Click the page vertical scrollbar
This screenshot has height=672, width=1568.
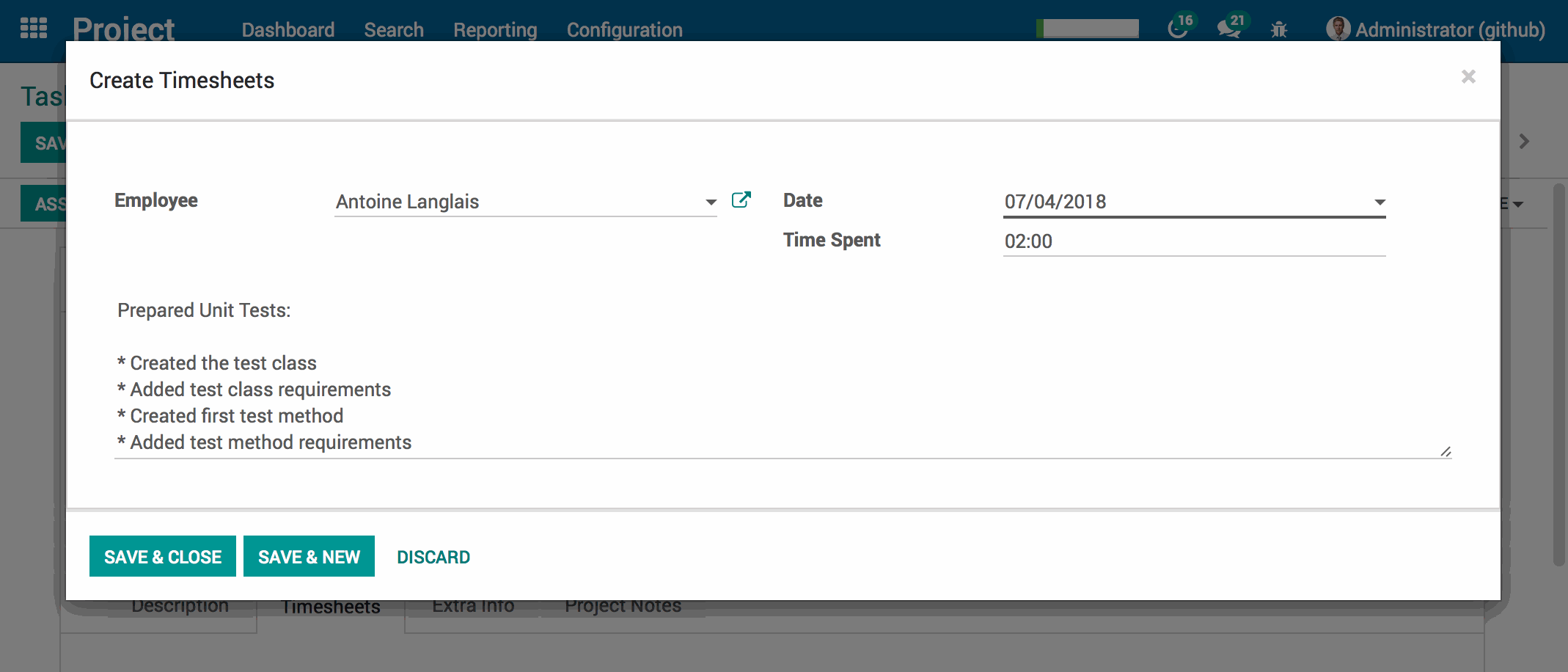[x=1558, y=374]
